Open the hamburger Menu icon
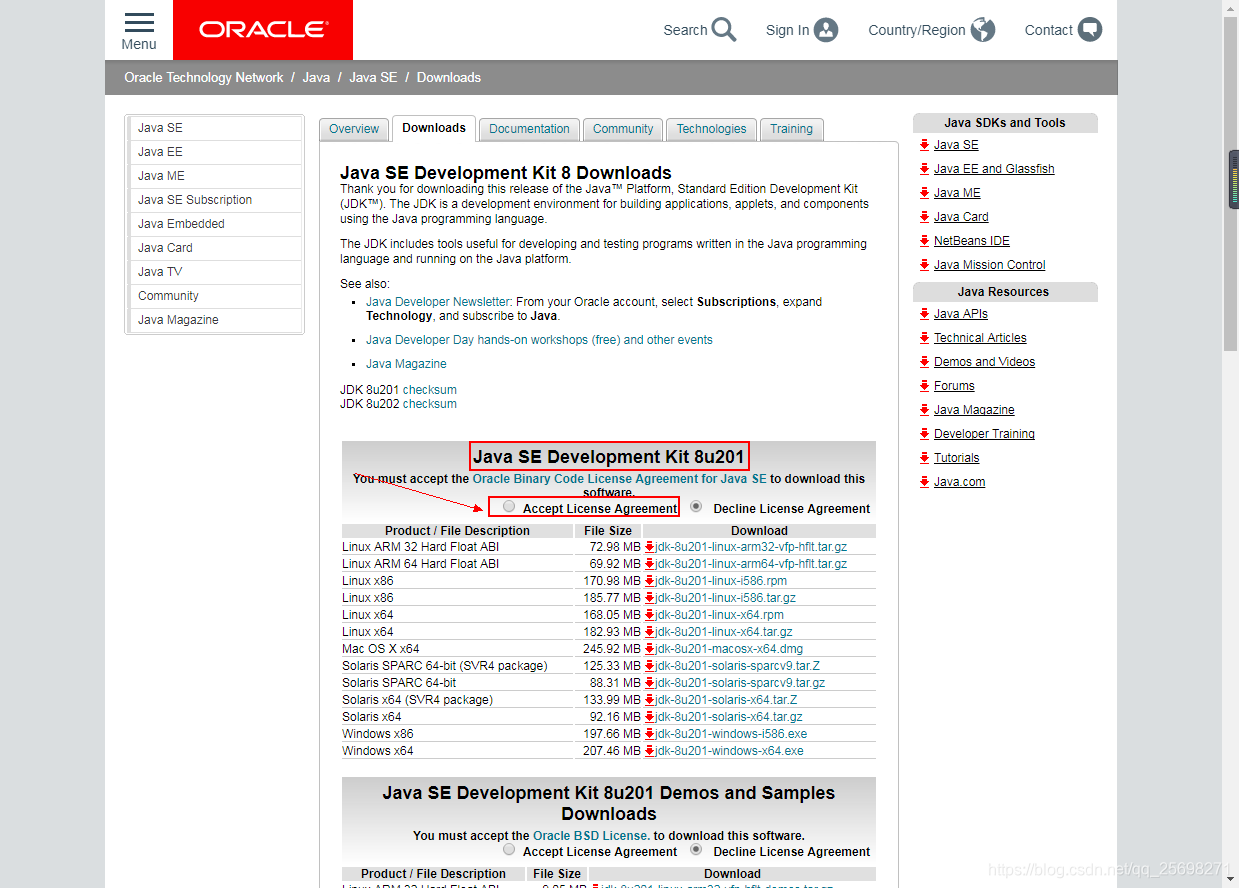Screen dimensions: 1239x888 coord(139,23)
